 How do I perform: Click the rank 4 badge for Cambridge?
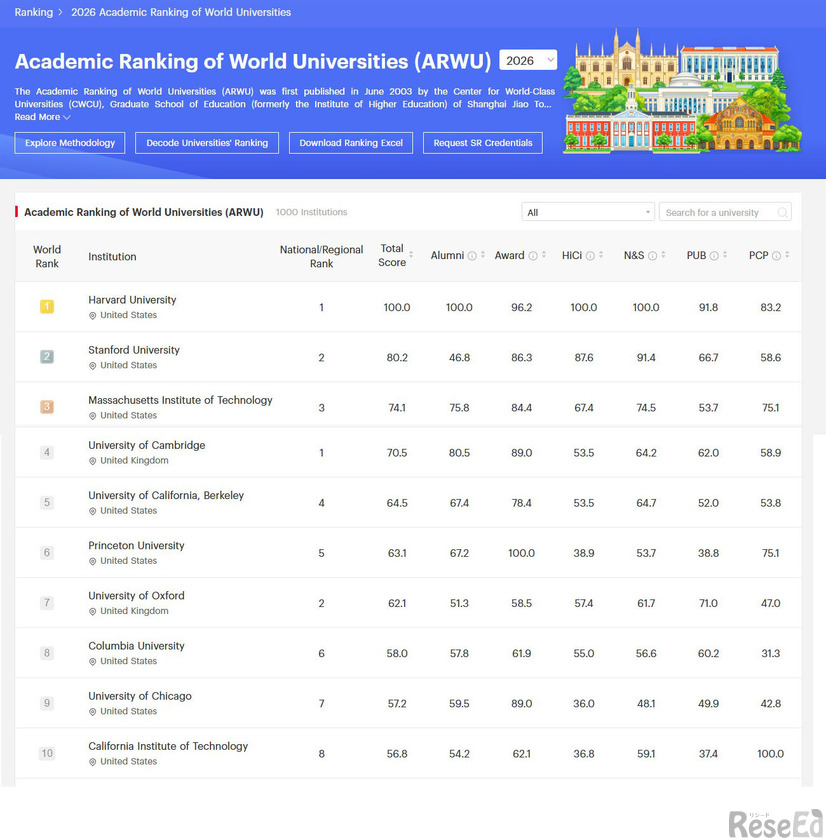[x=47, y=452]
